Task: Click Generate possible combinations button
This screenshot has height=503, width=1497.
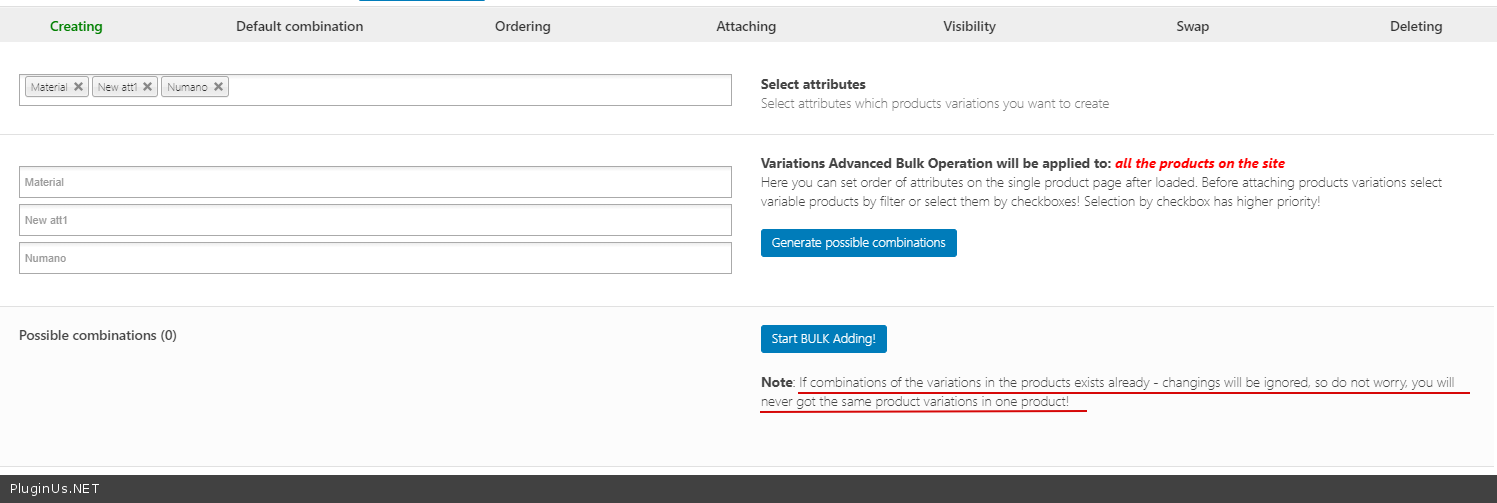Action: 858,243
